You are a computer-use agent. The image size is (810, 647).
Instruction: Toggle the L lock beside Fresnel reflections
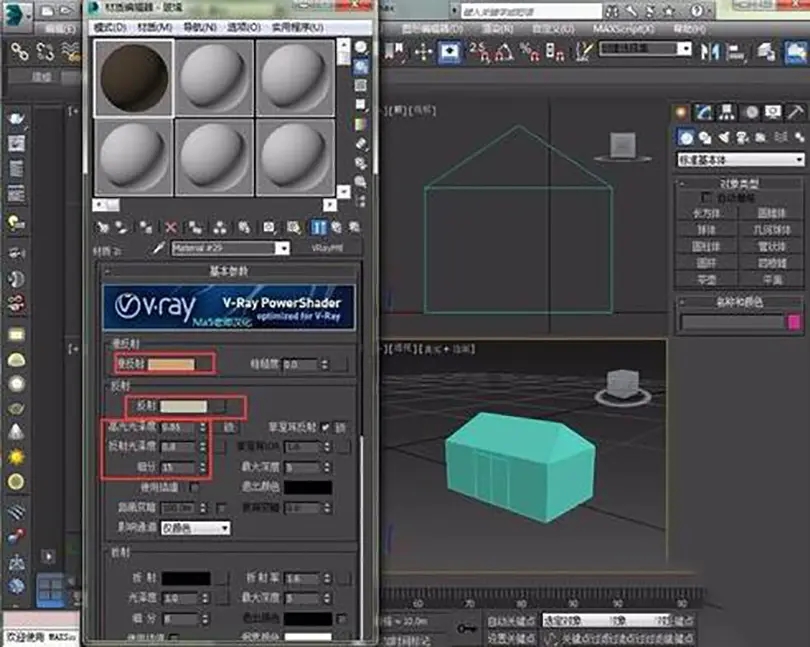tap(341, 427)
